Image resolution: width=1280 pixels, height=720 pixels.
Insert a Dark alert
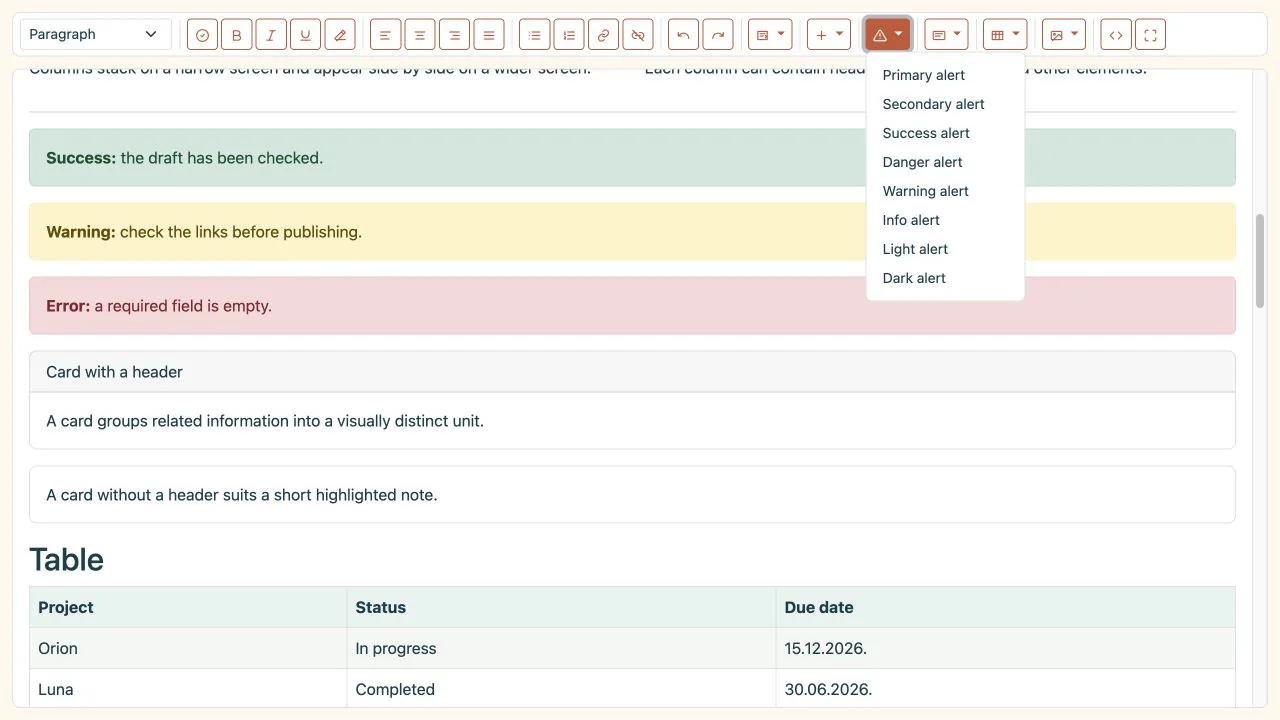pyautogui.click(x=945, y=278)
